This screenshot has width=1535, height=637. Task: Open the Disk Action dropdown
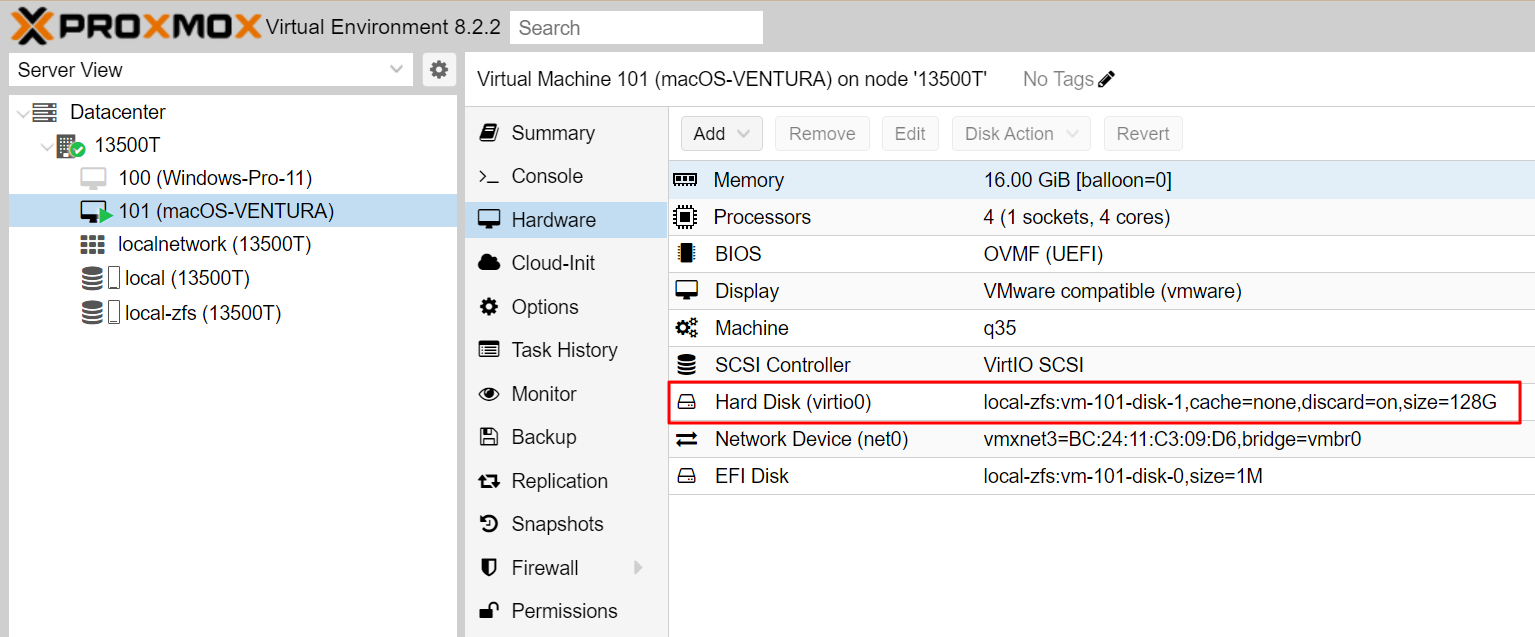[1021, 134]
